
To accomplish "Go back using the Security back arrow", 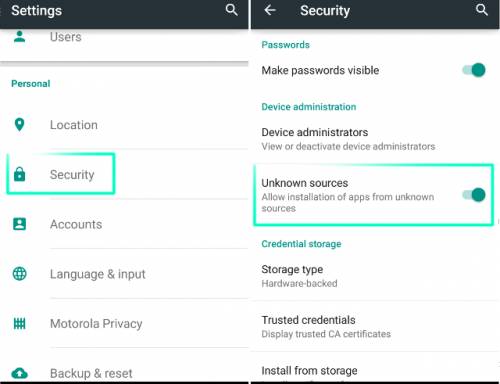I will [x=270, y=10].
